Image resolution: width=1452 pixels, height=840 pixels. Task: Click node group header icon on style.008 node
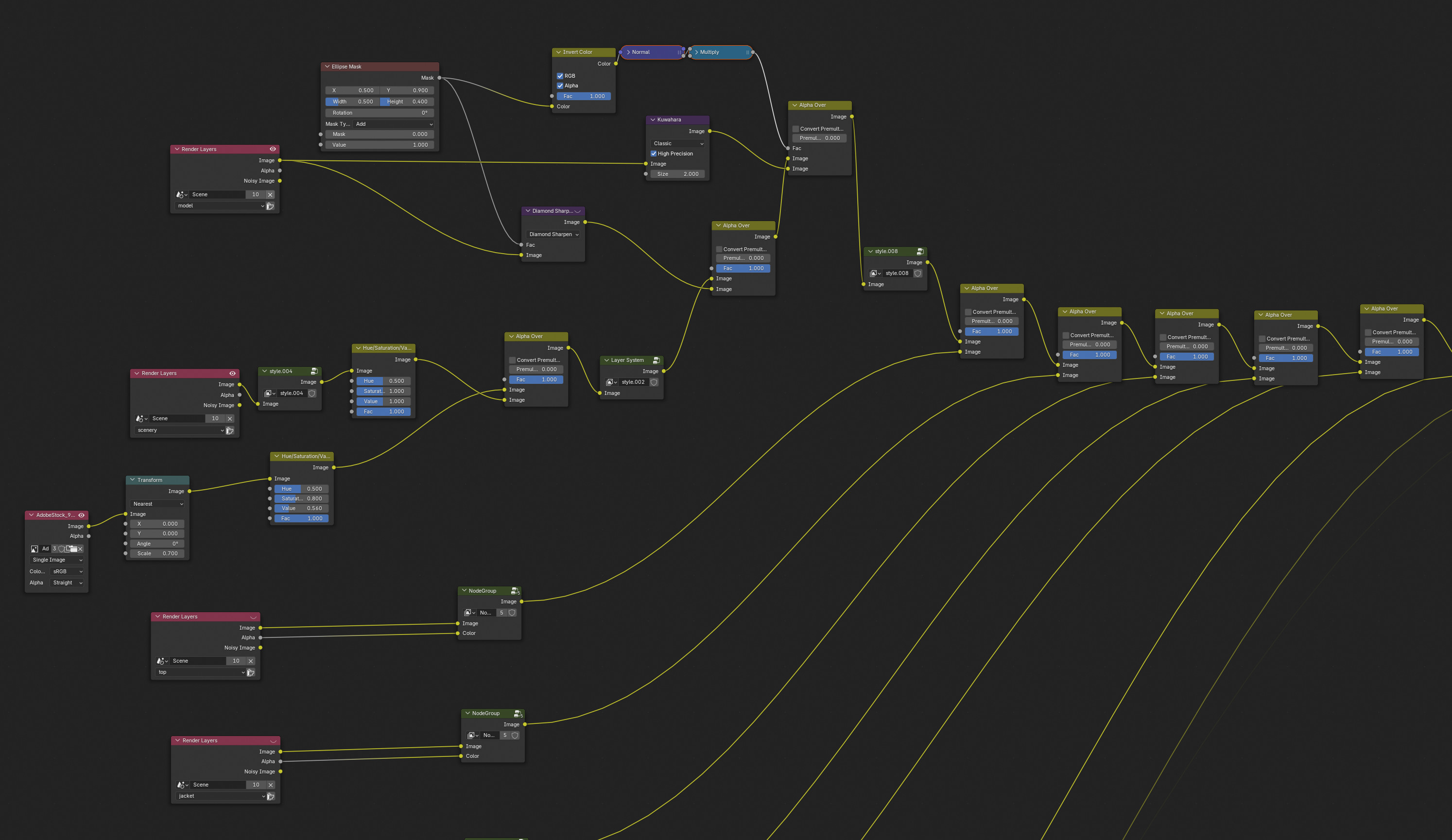tap(920, 251)
